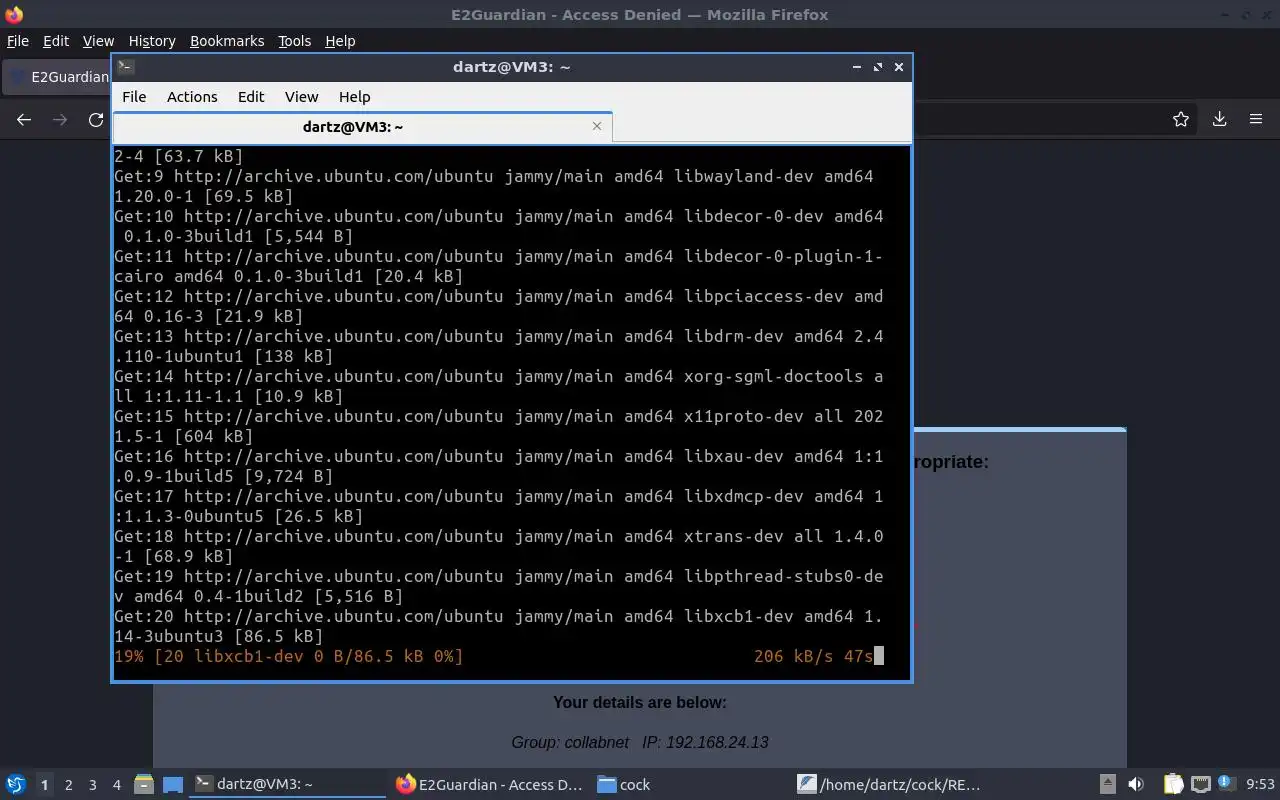Open the terminal Edit menu
This screenshot has width=1280, height=800.
pos(251,97)
